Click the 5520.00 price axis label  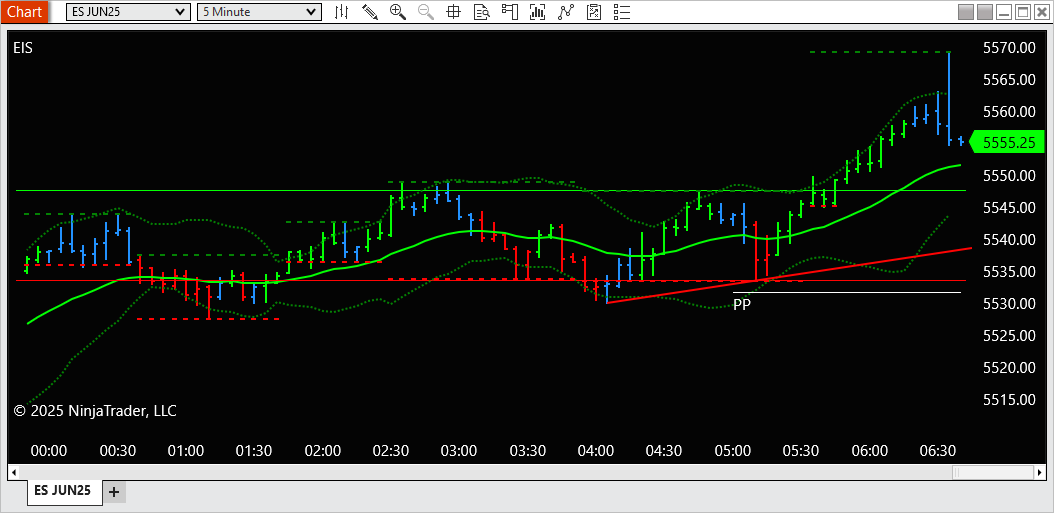point(1008,368)
